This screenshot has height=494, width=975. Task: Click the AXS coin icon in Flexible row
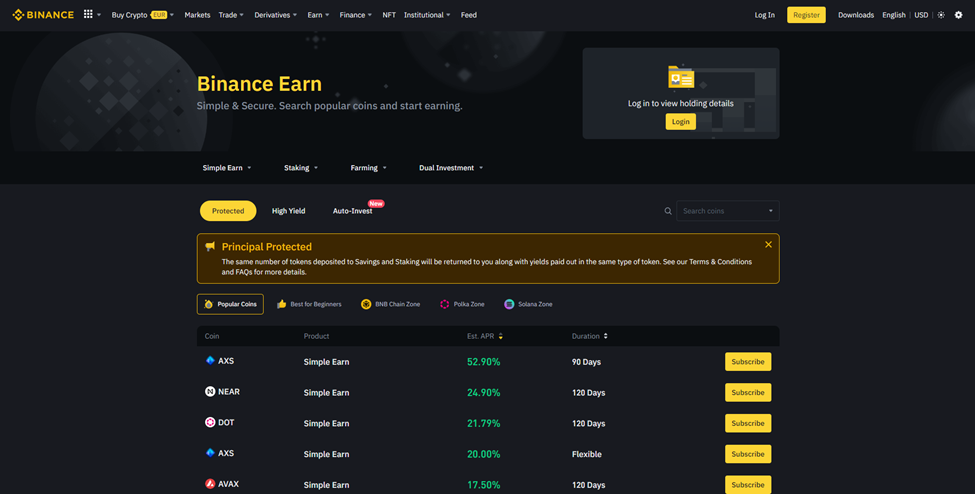tap(210, 453)
